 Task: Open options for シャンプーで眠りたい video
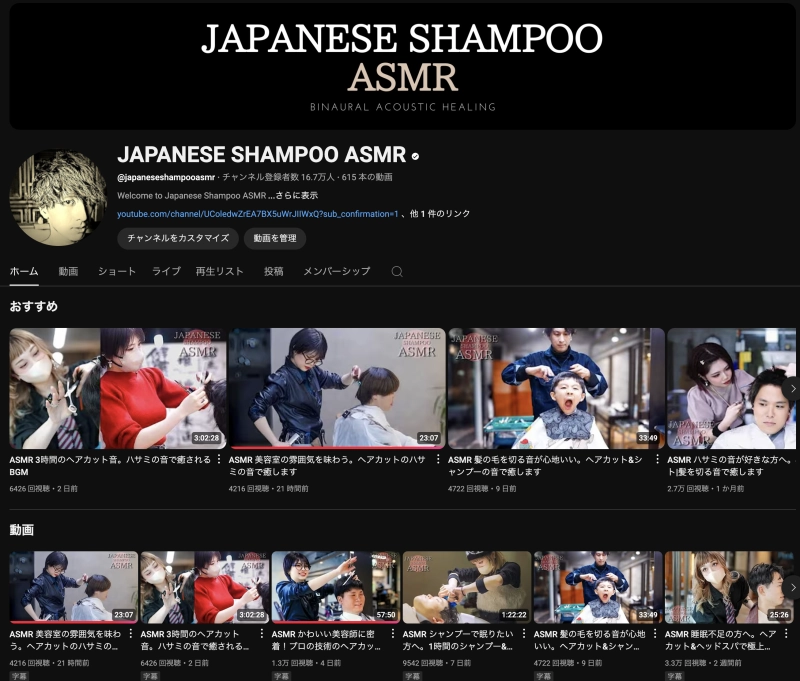click(x=524, y=634)
